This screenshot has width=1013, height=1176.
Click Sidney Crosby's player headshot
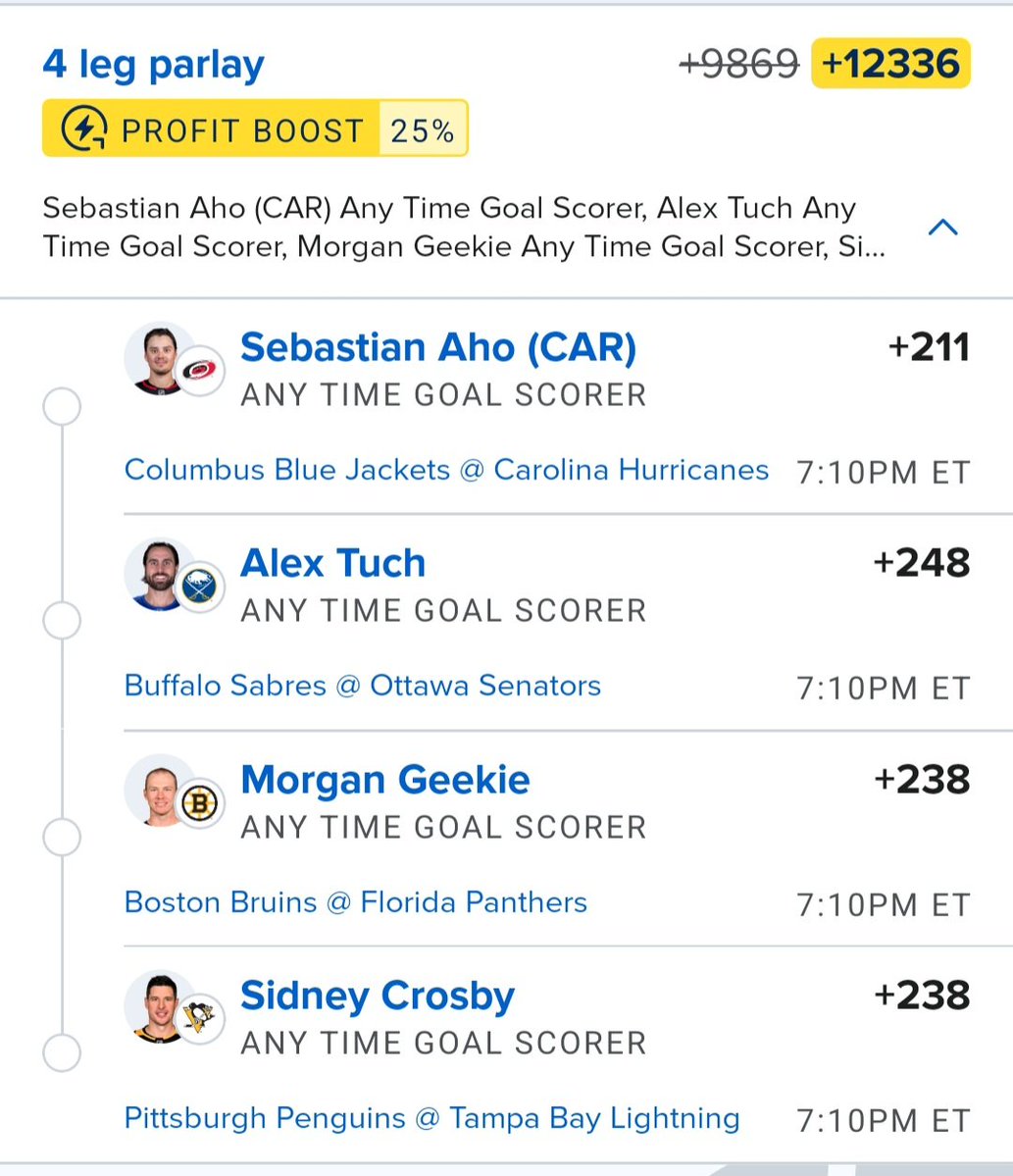pos(157,1004)
